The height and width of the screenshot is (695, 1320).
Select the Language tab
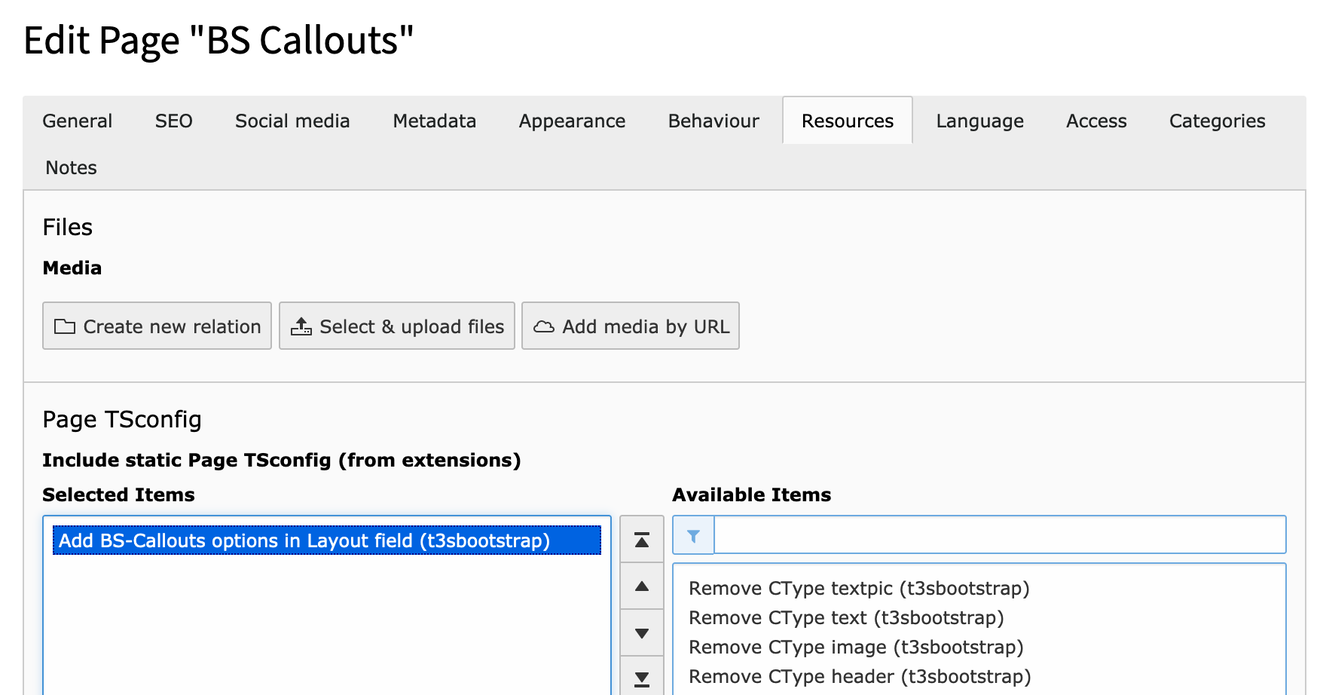[979, 121]
